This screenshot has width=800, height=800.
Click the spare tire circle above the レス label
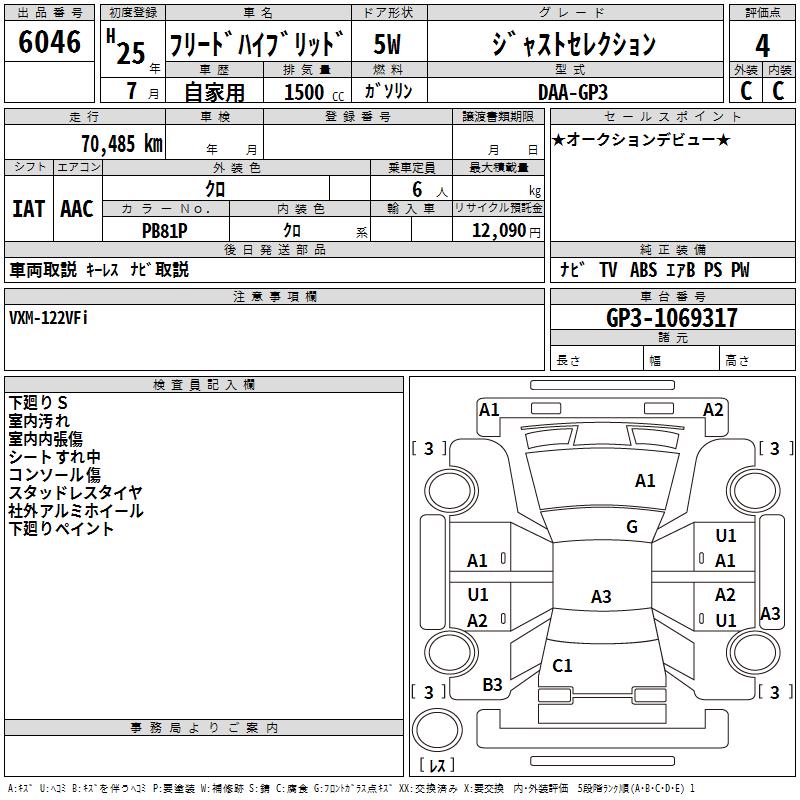pos(437,731)
